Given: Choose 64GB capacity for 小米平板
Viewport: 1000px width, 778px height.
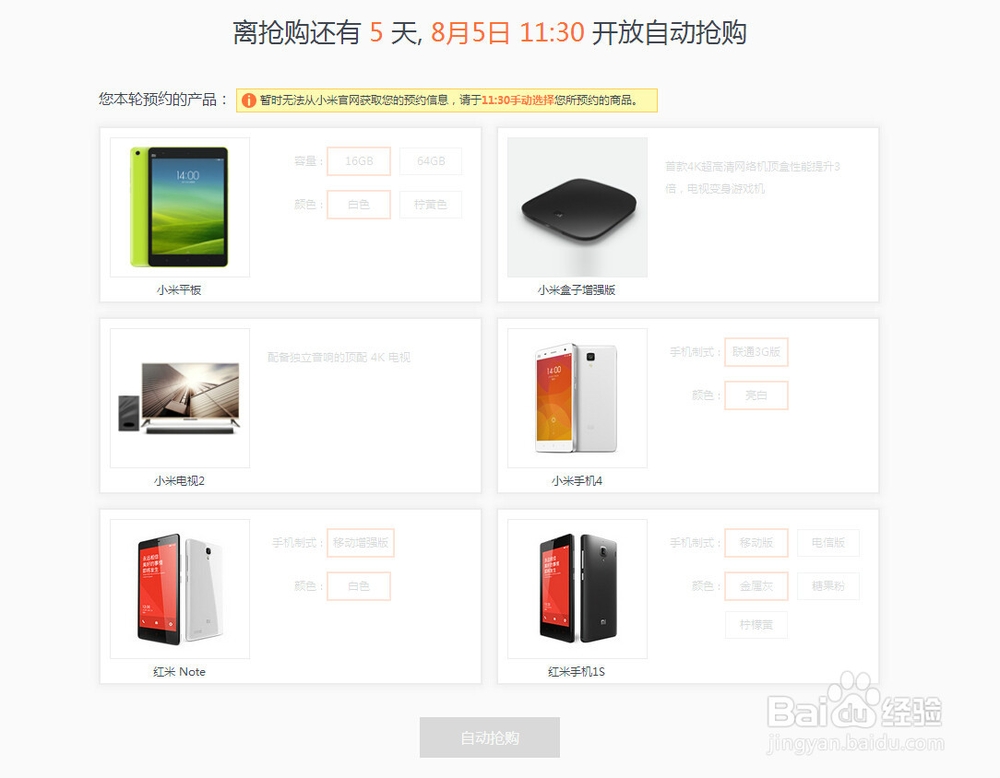Looking at the screenshot, I should tap(430, 161).
